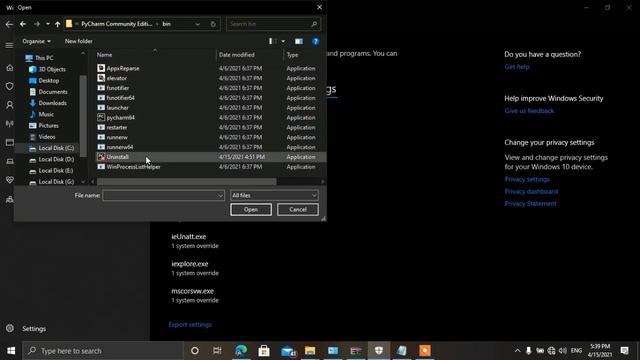
Task: Click the File name input field
Action: click(x=163, y=196)
